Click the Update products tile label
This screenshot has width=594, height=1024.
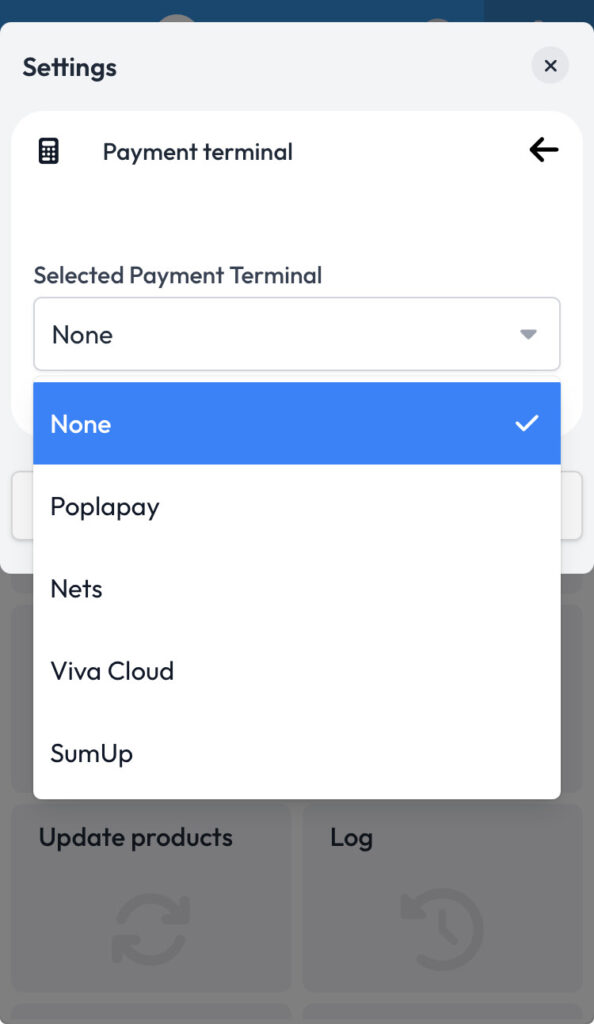[136, 838]
